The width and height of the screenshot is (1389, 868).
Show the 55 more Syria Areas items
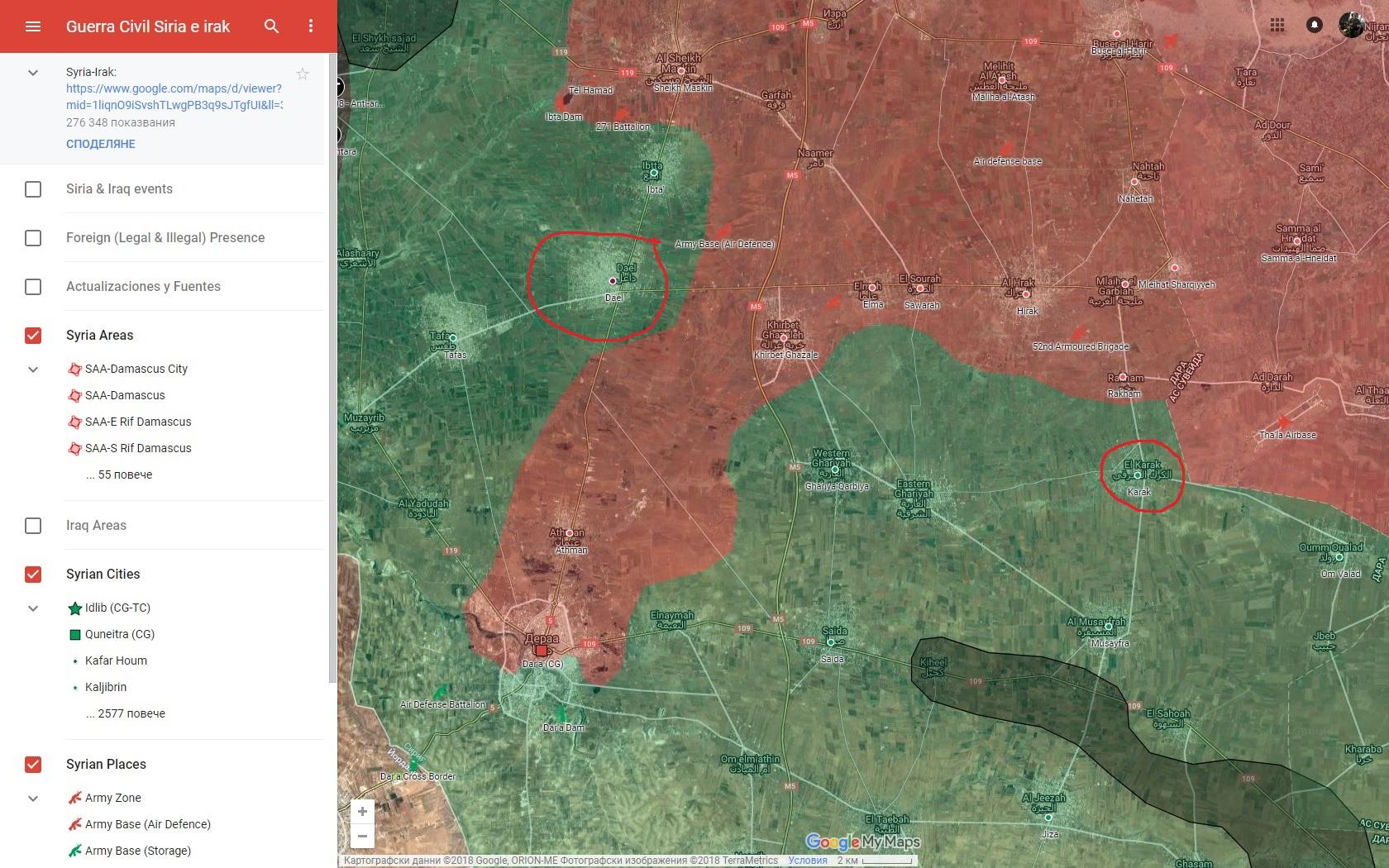pyautogui.click(x=119, y=475)
